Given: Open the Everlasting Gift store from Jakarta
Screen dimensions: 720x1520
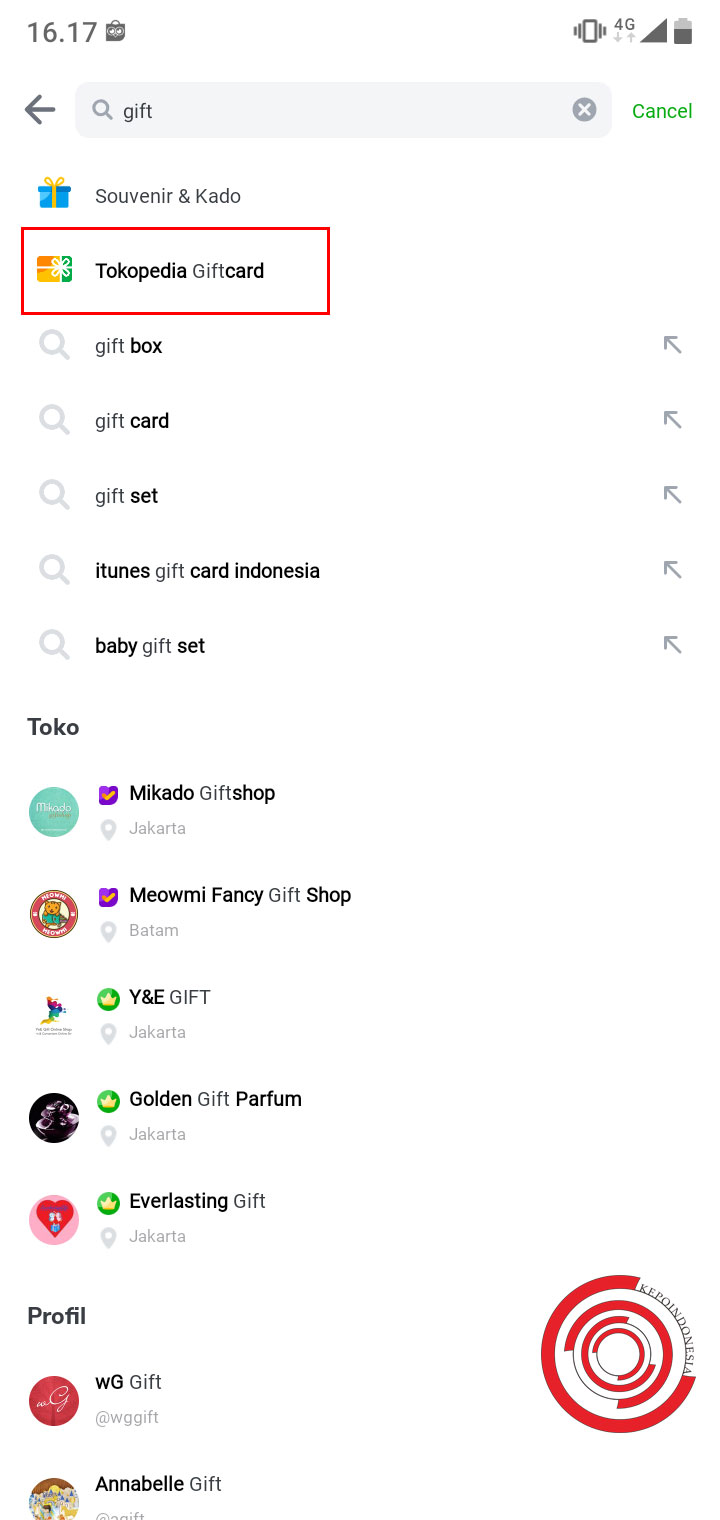Looking at the screenshot, I should (197, 1201).
